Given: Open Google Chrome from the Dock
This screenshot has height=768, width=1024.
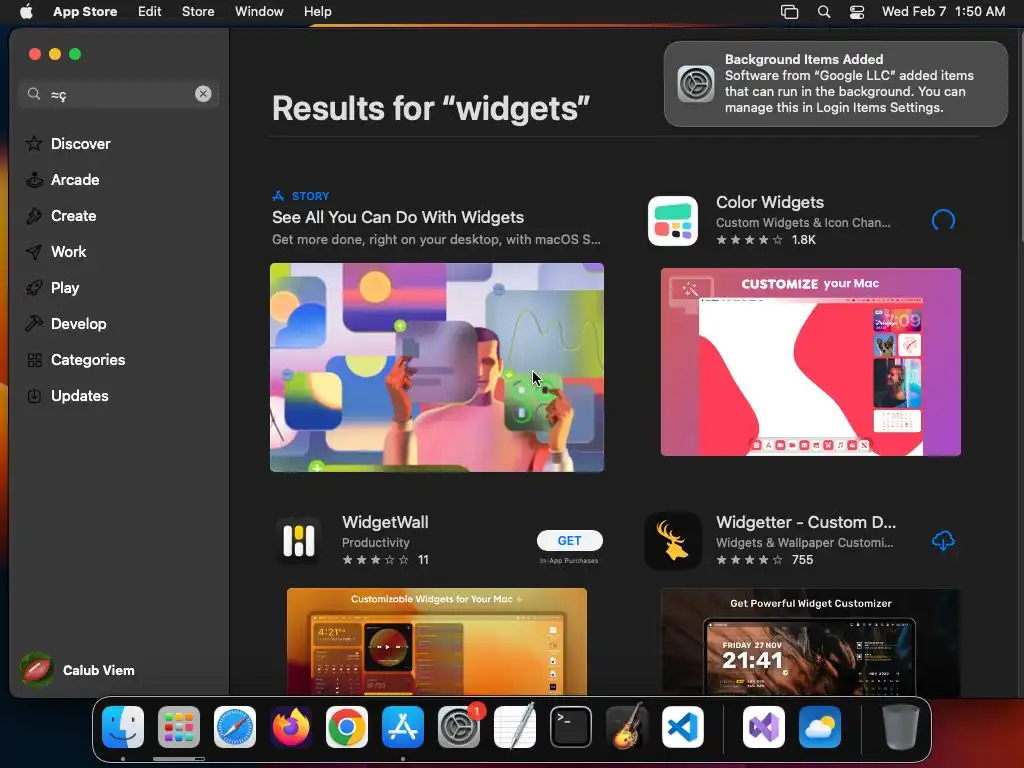Looking at the screenshot, I should [x=347, y=727].
